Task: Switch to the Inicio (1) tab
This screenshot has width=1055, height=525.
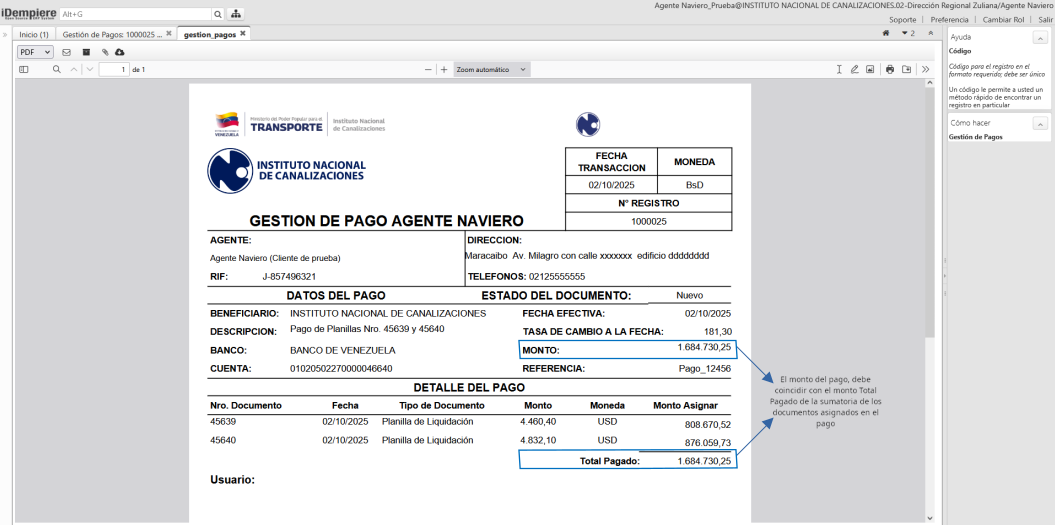Action: (34, 34)
